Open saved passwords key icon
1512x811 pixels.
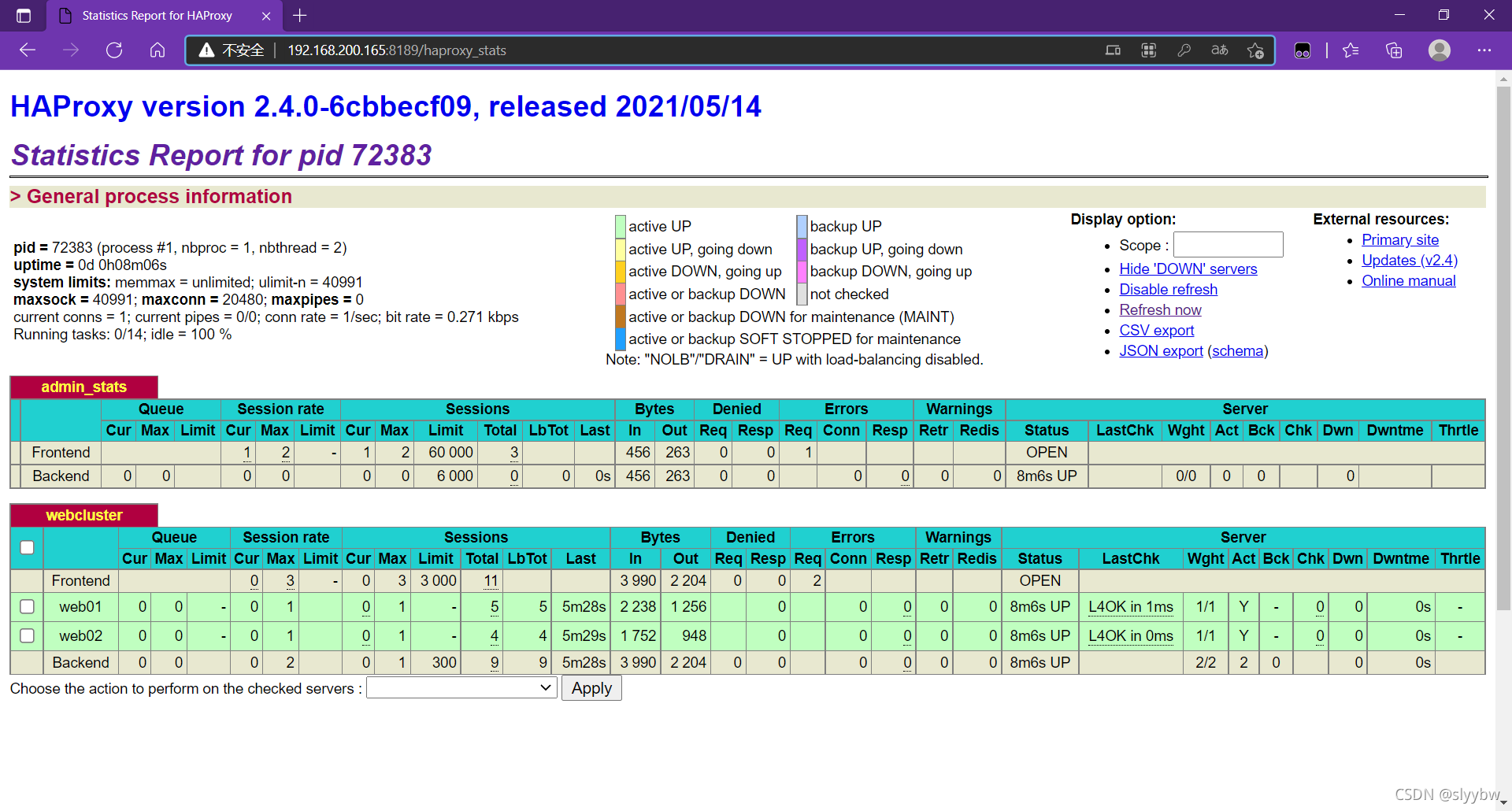pyautogui.click(x=1184, y=50)
